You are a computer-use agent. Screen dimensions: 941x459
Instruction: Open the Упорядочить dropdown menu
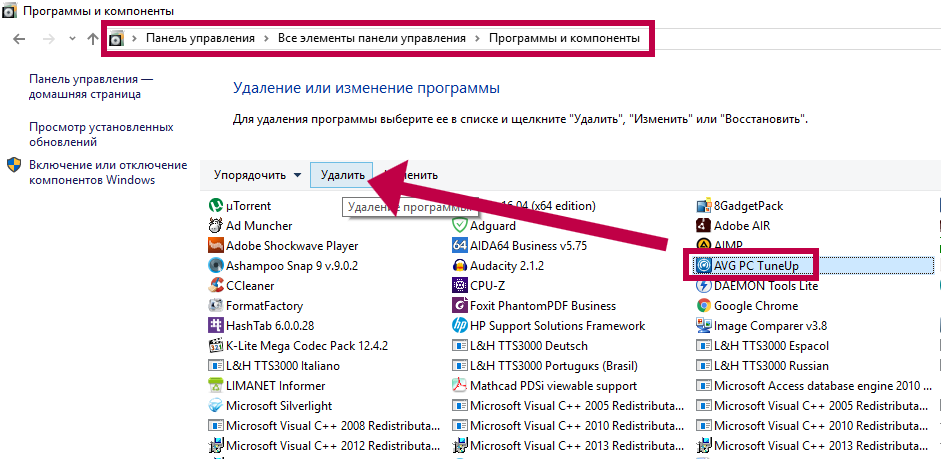click(x=257, y=175)
